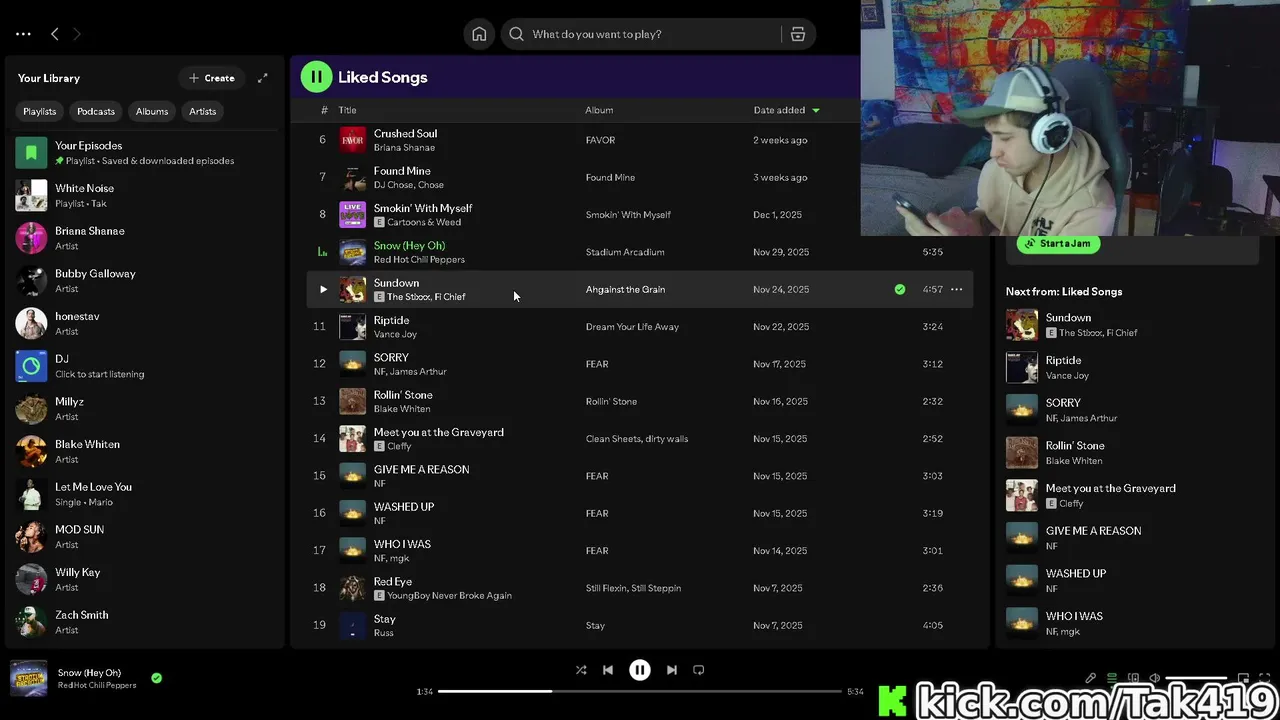The image size is (1280, 720).
Task: Pause Liked Songs with the green button
Action: [316, 77]
